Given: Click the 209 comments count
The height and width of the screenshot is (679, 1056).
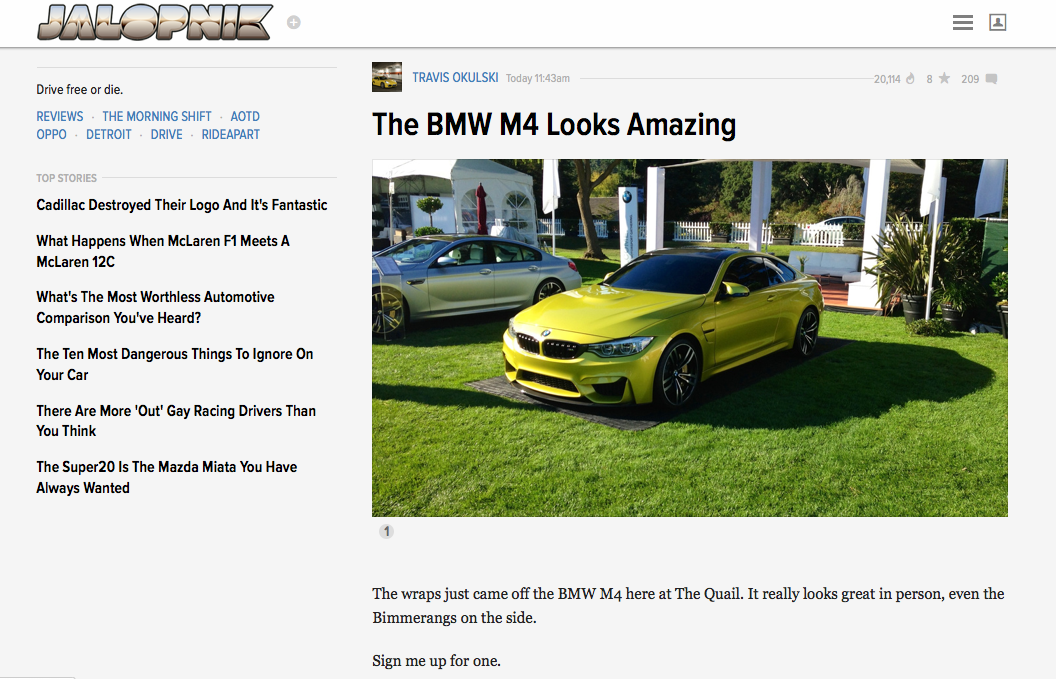Looking at the screenshot, I should pos(970,79).
